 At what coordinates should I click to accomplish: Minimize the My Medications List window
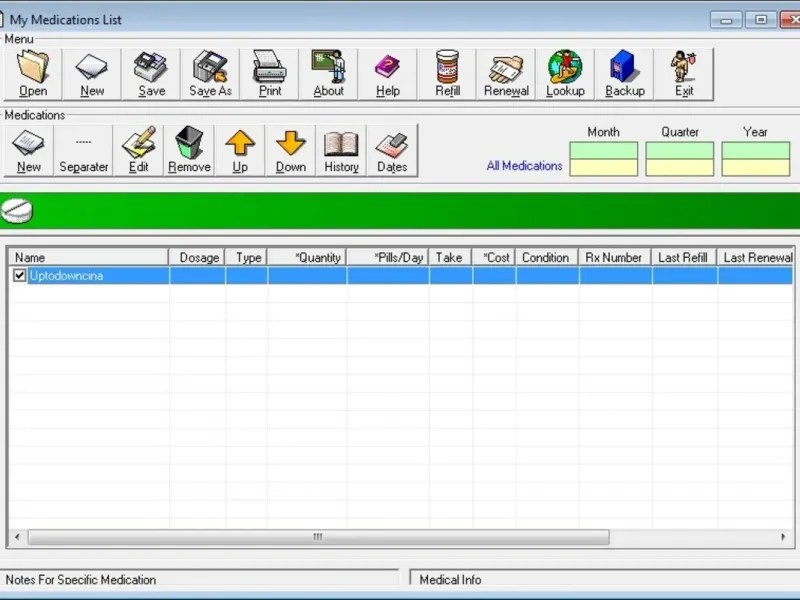click(x=726, y=20)
